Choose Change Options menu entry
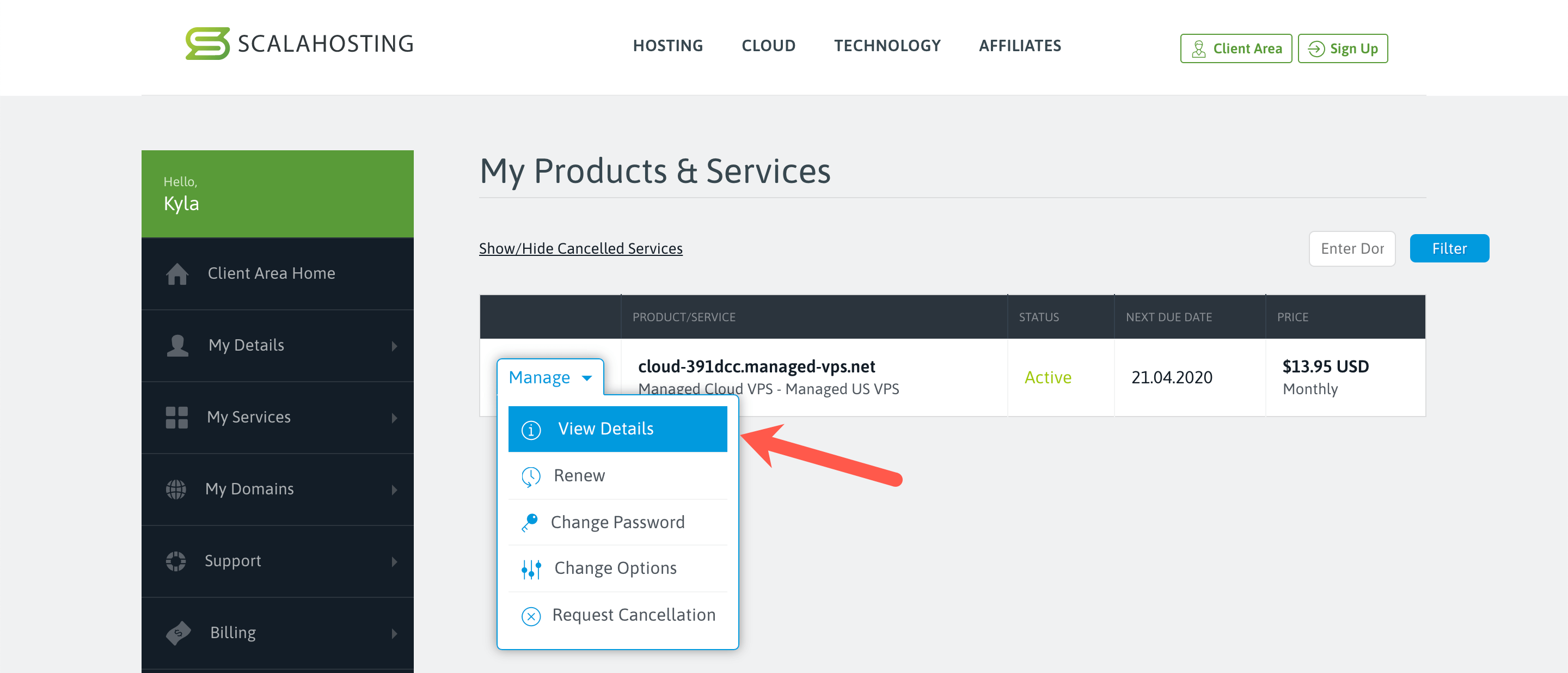The height and width of the screenshot is (673, 1568). (x=617, y=568)
